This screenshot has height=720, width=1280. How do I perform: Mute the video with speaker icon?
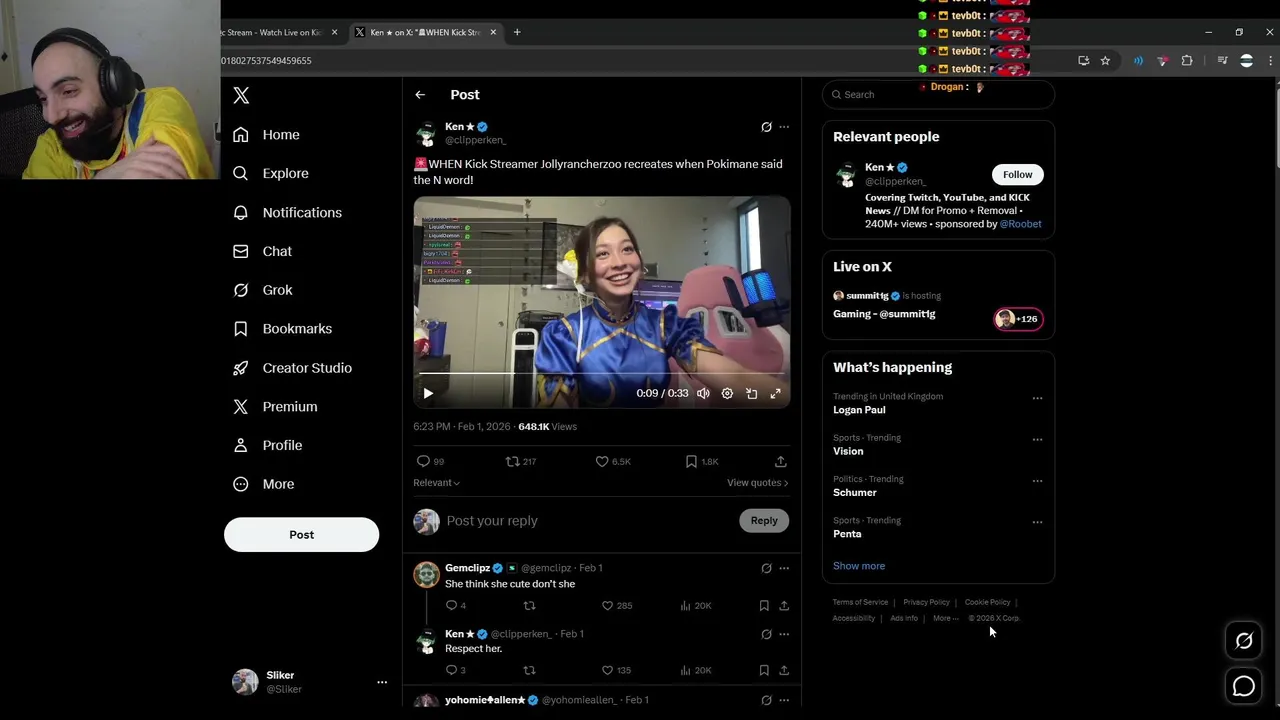click(703, 393)
